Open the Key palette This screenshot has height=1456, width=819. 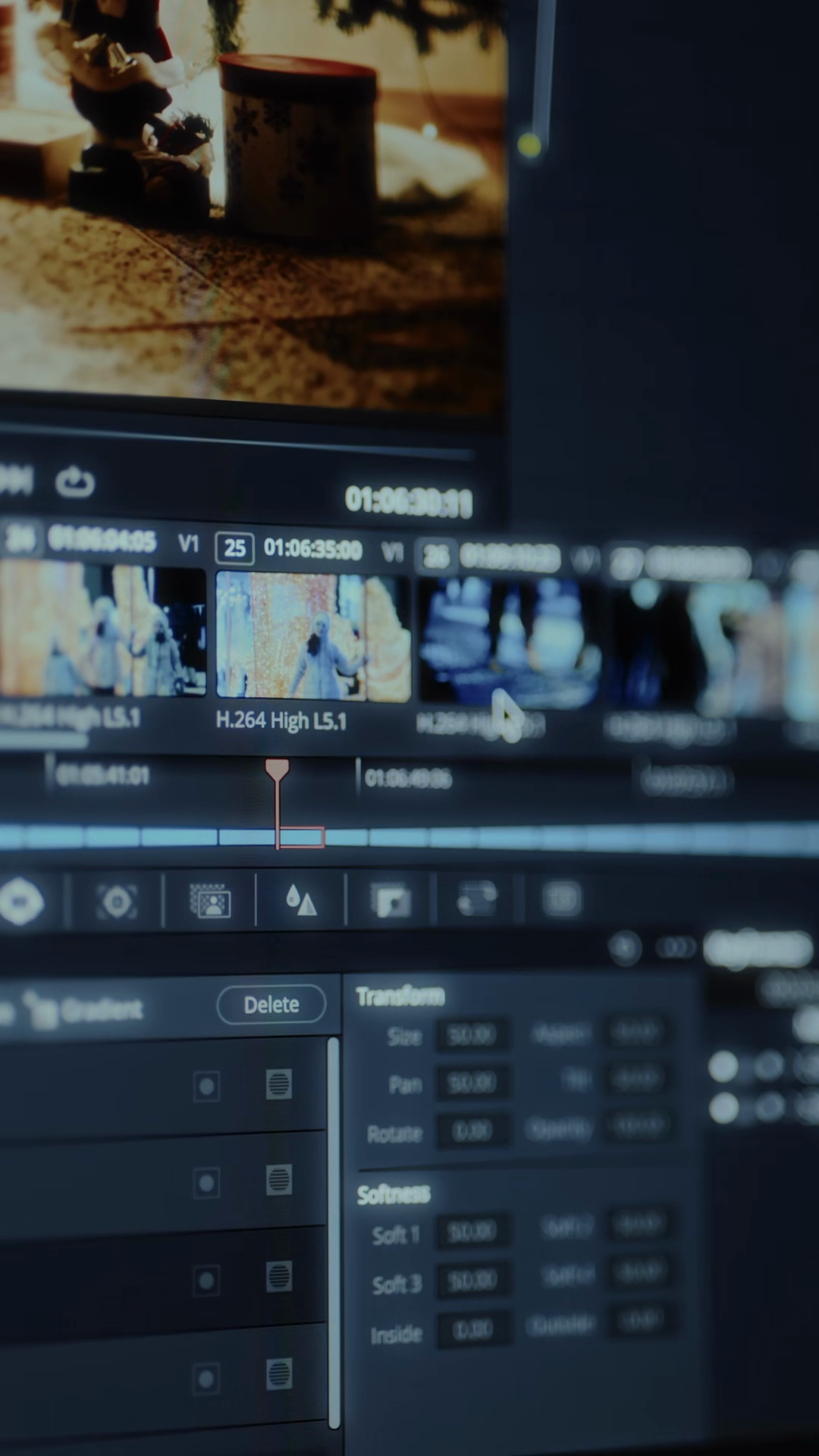click(x=391, y=901)
